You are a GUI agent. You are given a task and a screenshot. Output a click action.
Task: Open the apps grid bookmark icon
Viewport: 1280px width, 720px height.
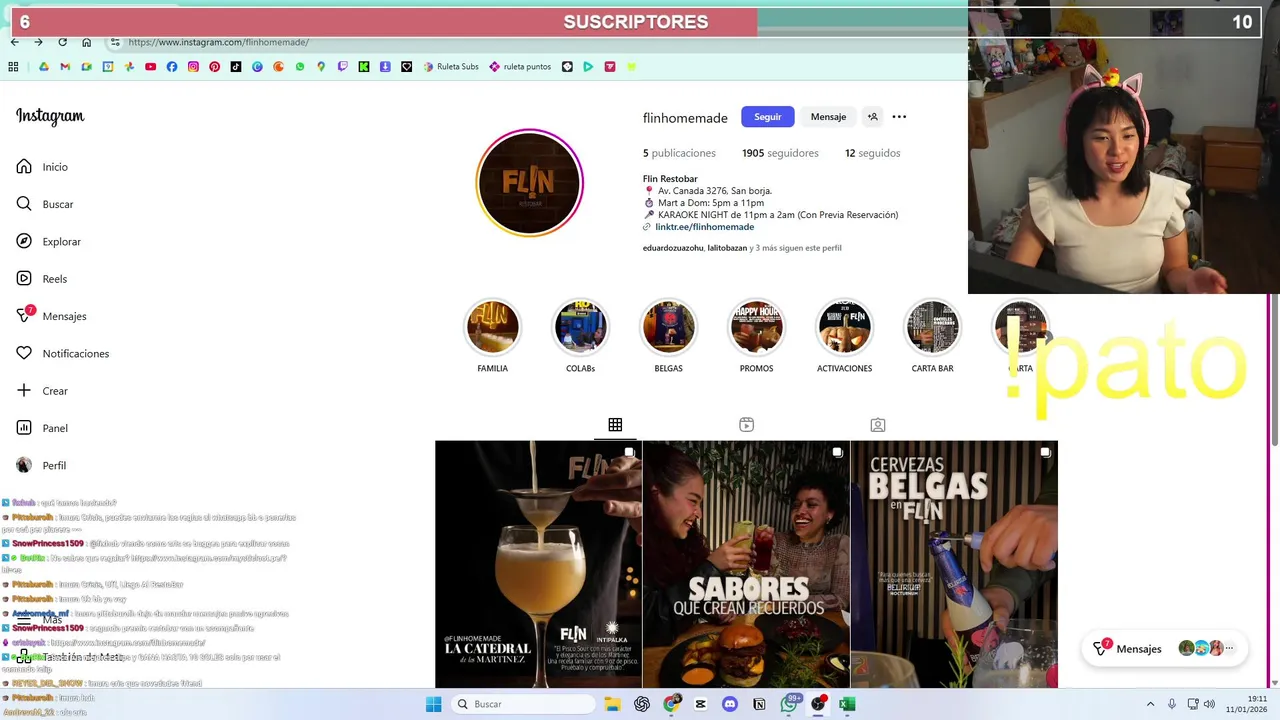[x=13, y=67]
